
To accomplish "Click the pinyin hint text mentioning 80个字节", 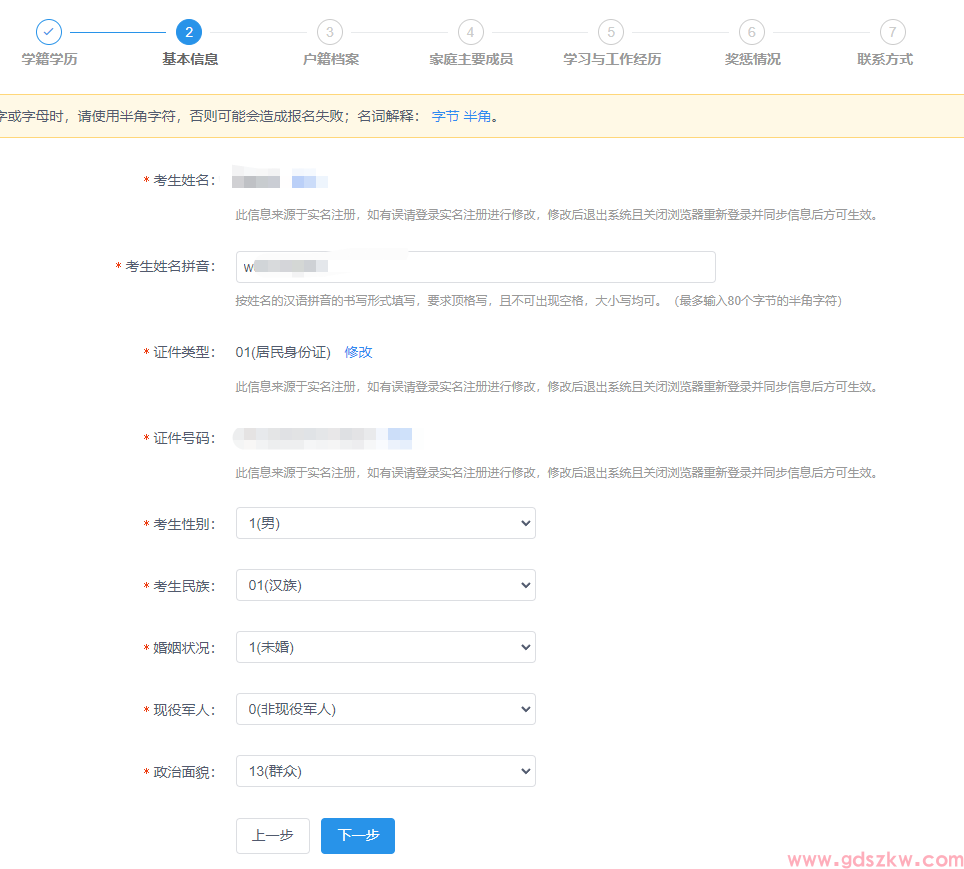I will coord(539,301).
